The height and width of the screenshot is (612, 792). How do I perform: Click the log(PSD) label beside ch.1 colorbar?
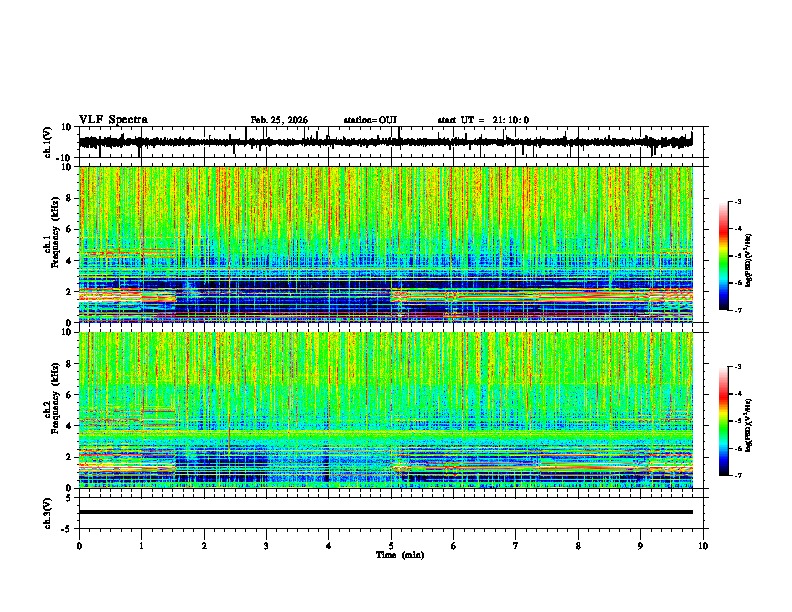click(x=748, y=260)
